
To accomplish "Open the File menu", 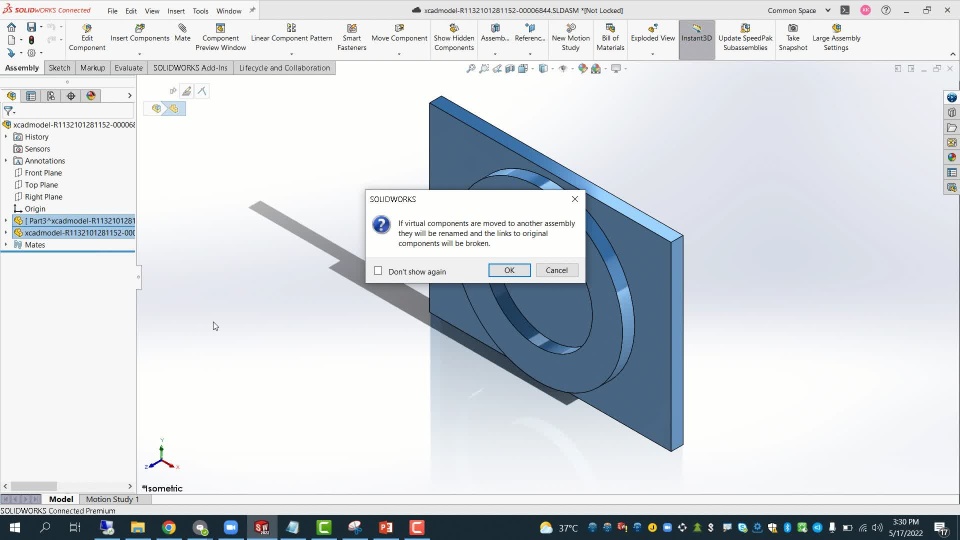I will pyautogui.click(x=112, y=11).
